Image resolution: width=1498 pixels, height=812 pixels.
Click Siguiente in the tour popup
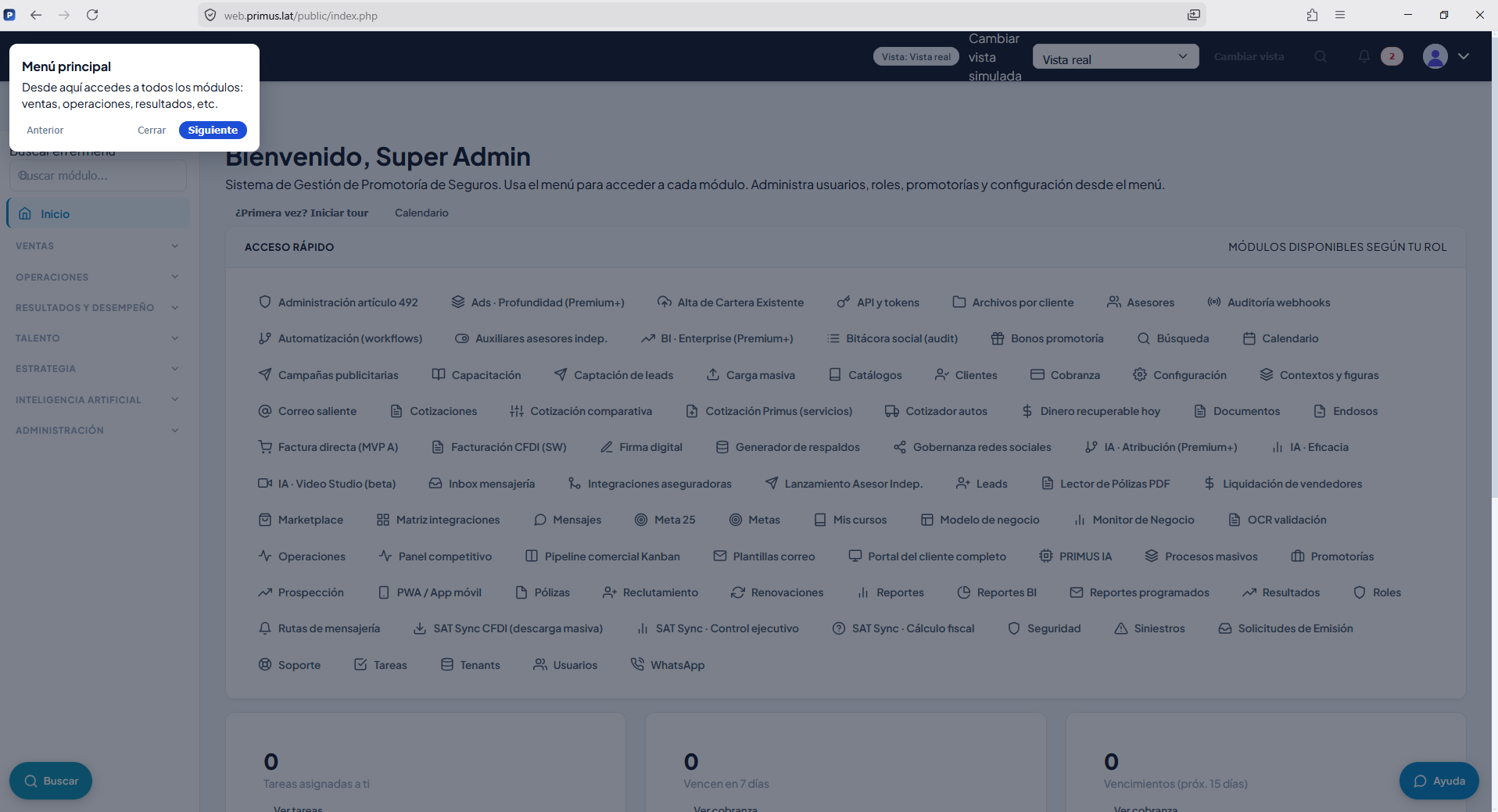click(213, 130)
